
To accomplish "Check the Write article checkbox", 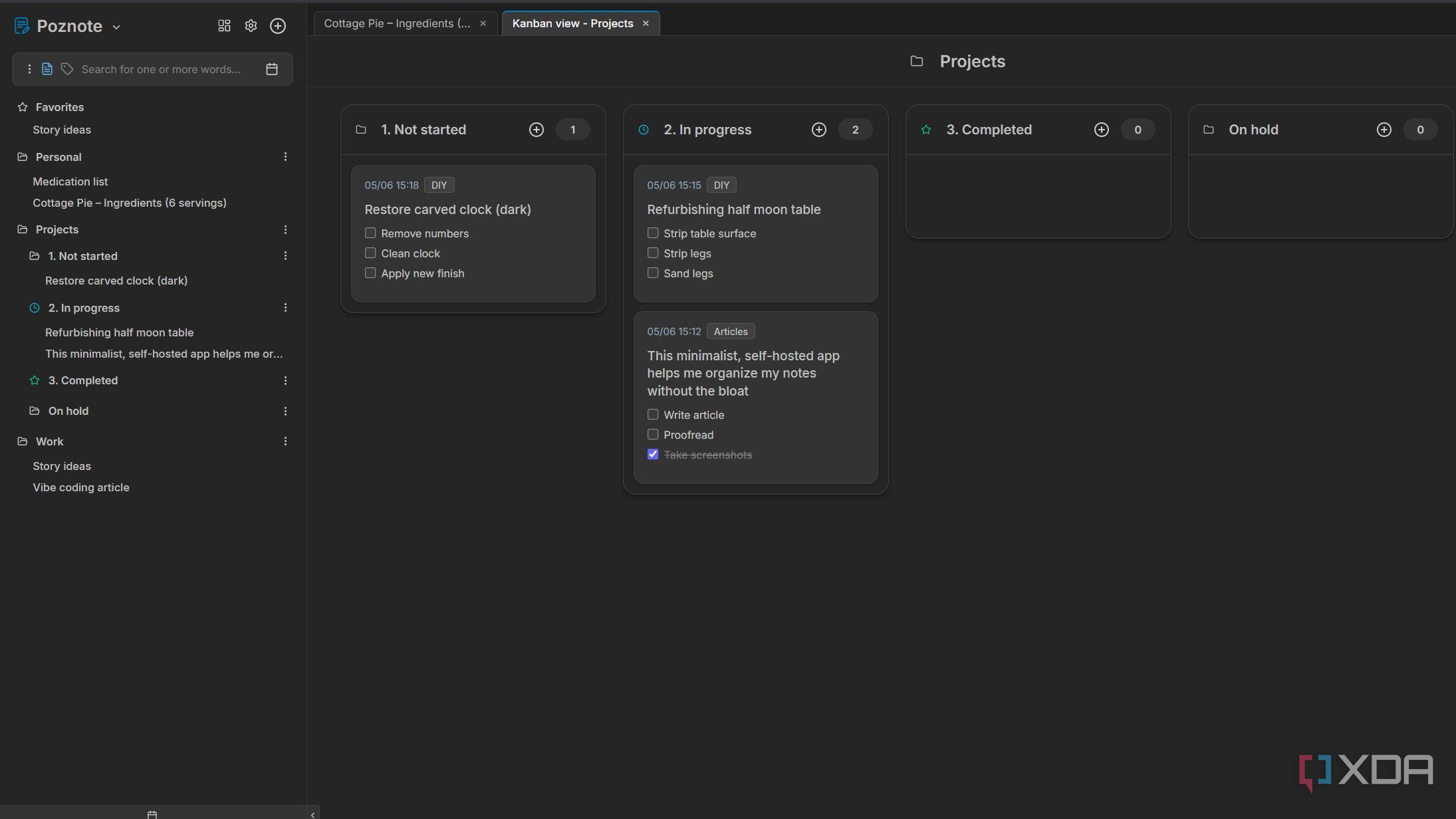I will point(653,415).
